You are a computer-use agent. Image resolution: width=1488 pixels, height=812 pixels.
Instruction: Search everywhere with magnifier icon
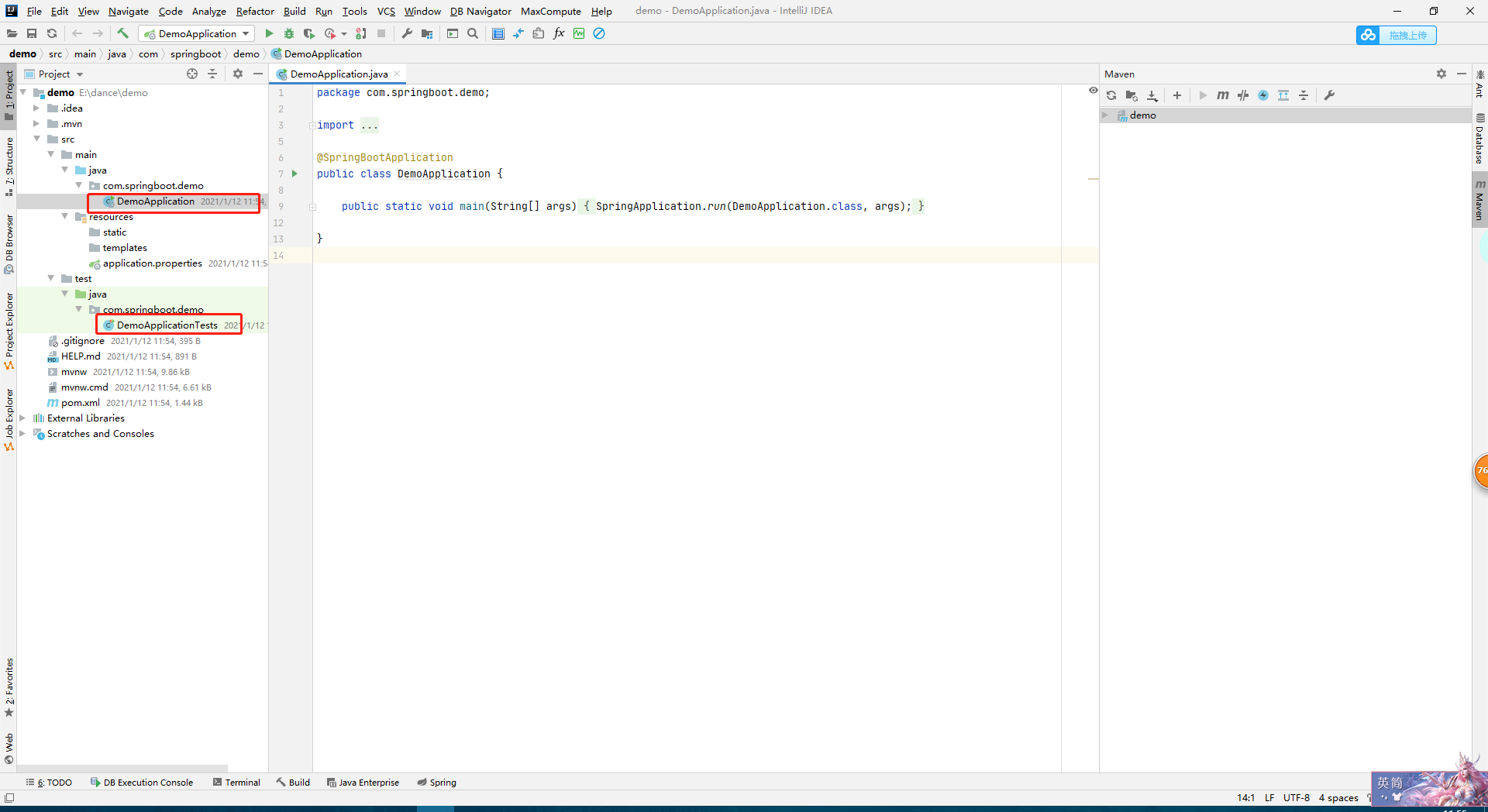pyautogui.click(x=473, y=33)
